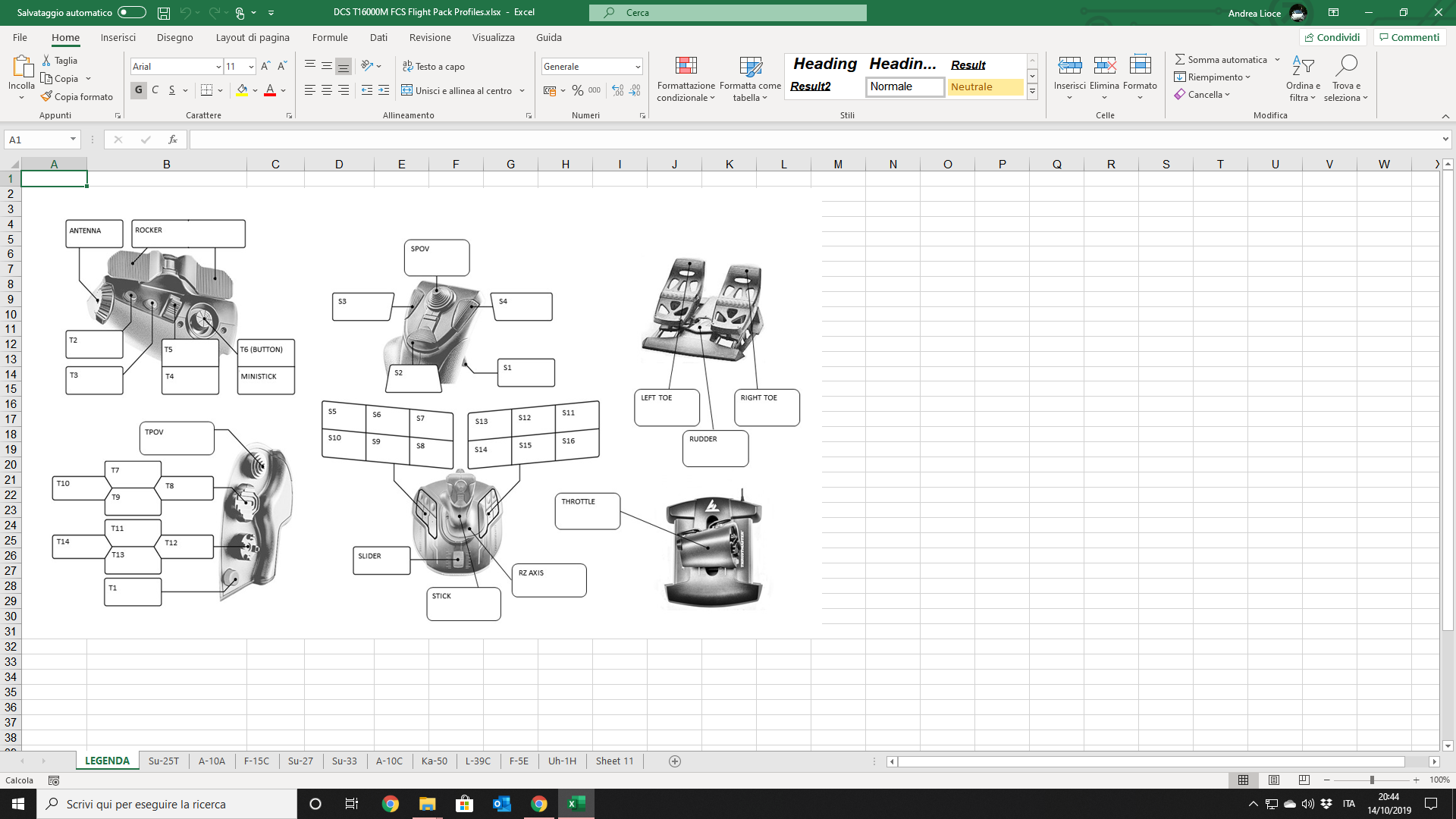
Task: Click the Wrap Text icon
Action: click(x=408, y=67)
